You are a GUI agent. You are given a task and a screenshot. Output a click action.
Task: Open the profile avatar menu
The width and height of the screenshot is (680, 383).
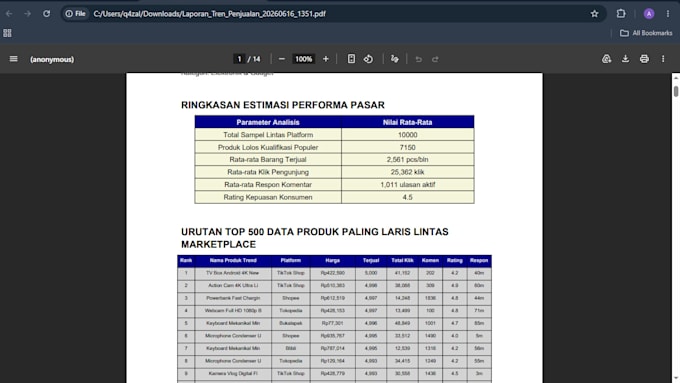click(x=649, y=14)
